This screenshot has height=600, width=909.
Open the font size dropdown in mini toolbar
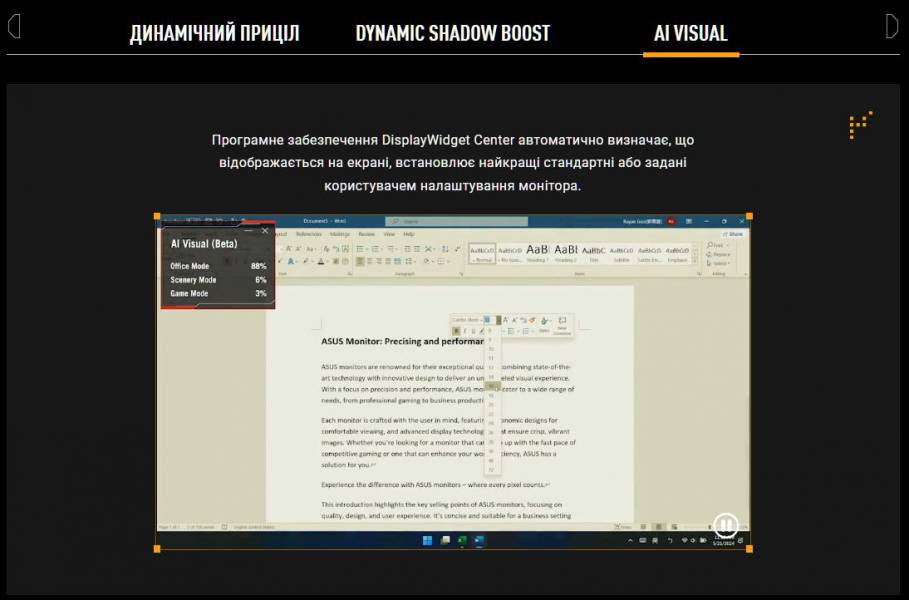488,320
